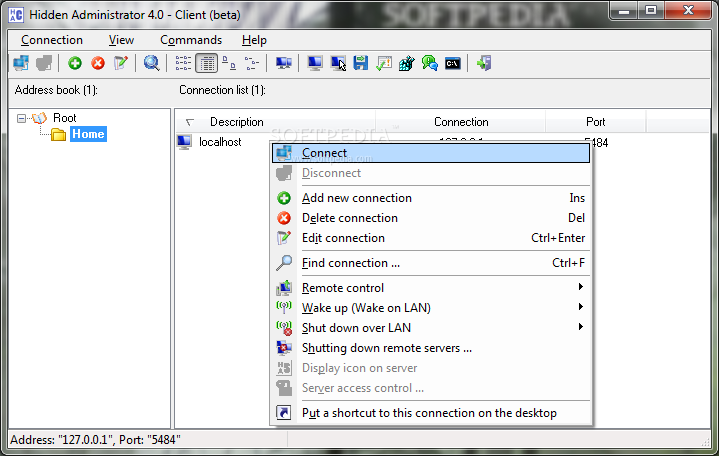719x456 pixels.
Task: Open the Commands menu
Action: (191, 40)
